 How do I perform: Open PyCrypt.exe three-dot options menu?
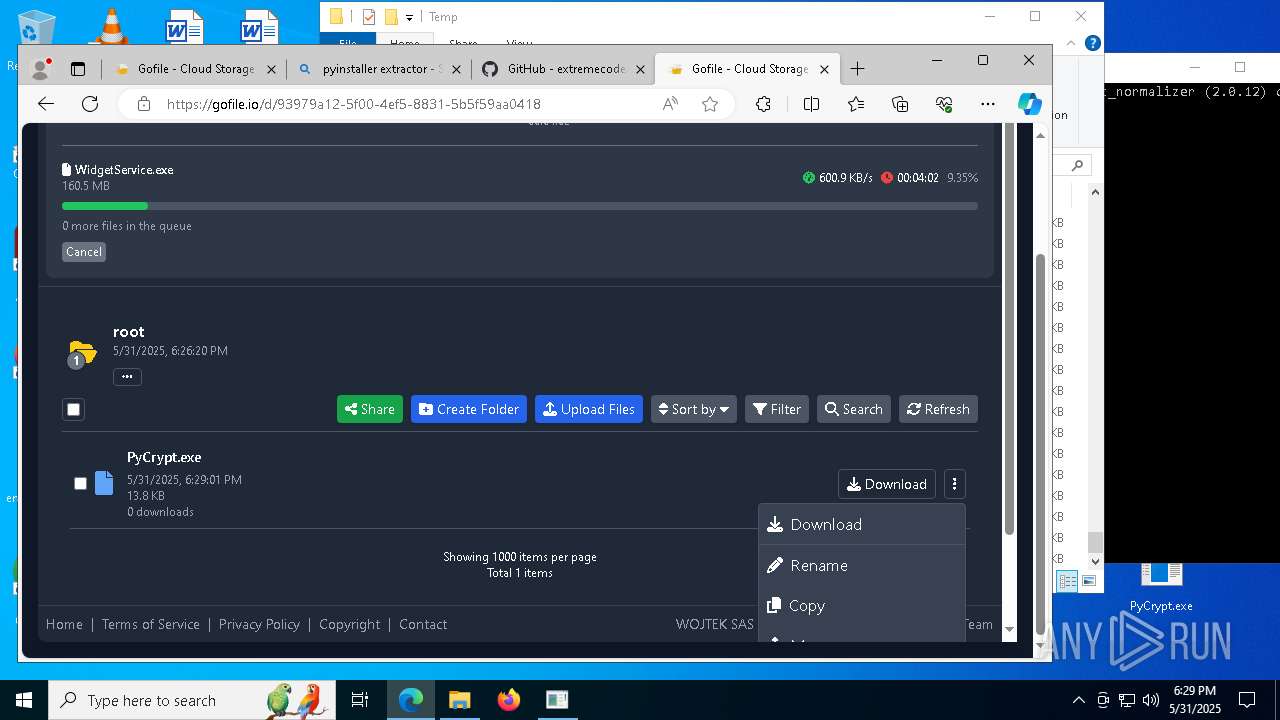click(955, 484)
